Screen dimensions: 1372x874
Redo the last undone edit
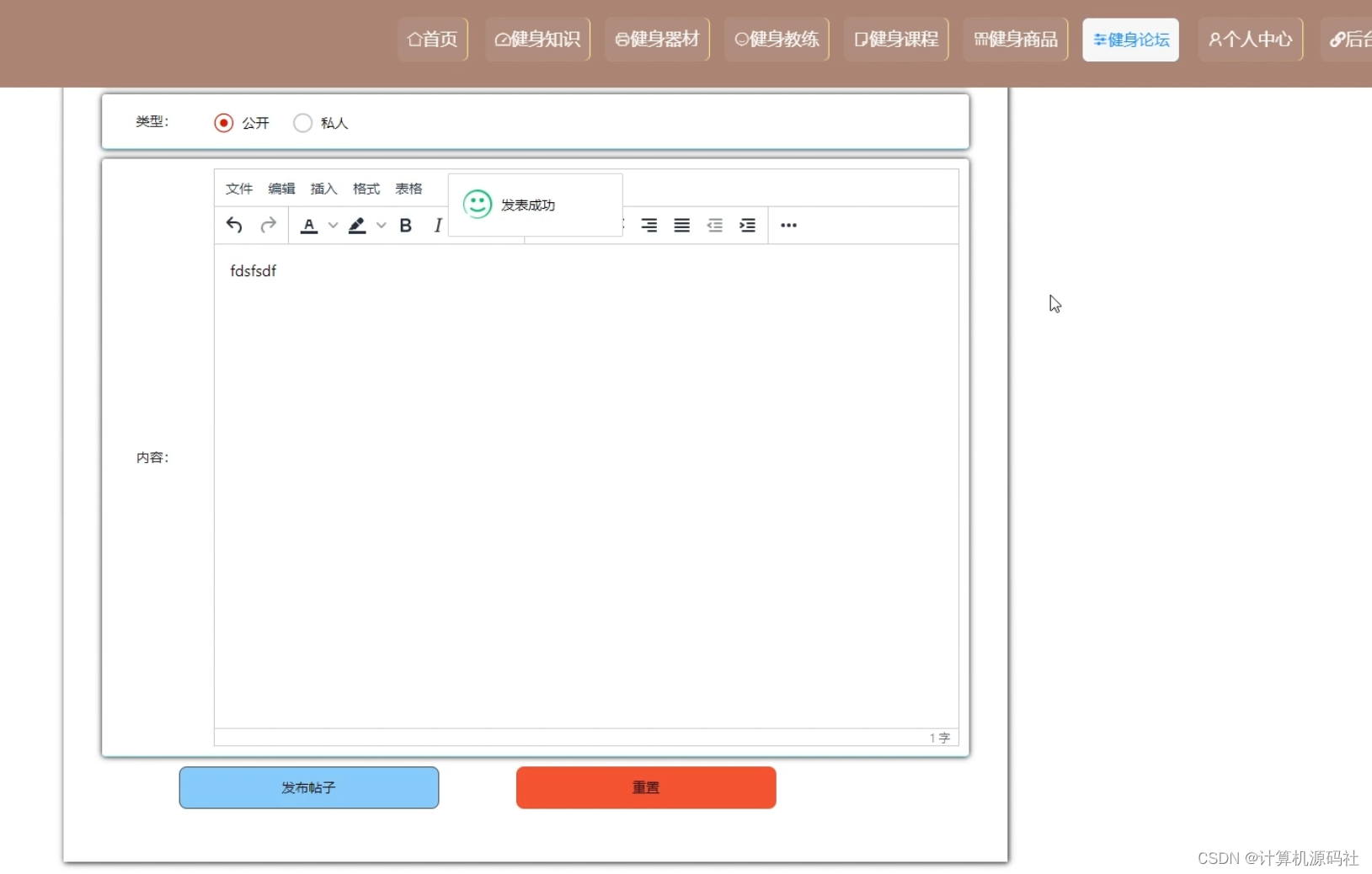coord(268,225)
